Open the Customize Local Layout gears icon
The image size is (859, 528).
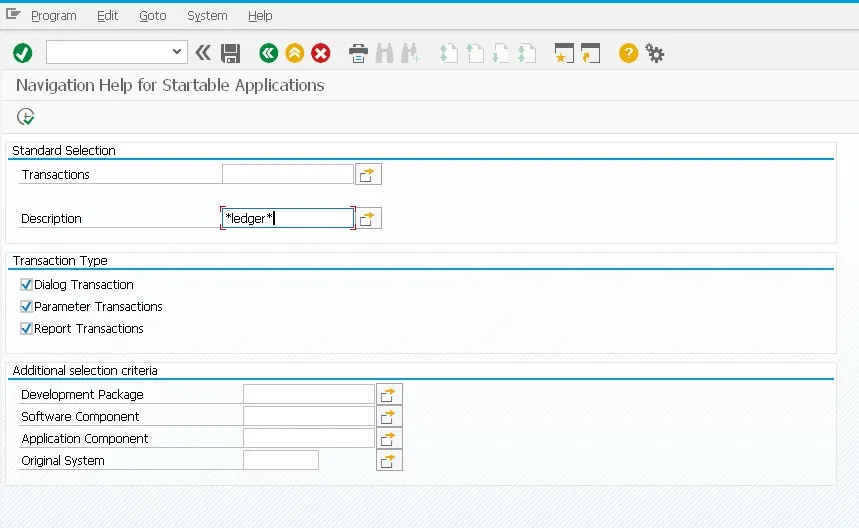click(x=655, y=53)
